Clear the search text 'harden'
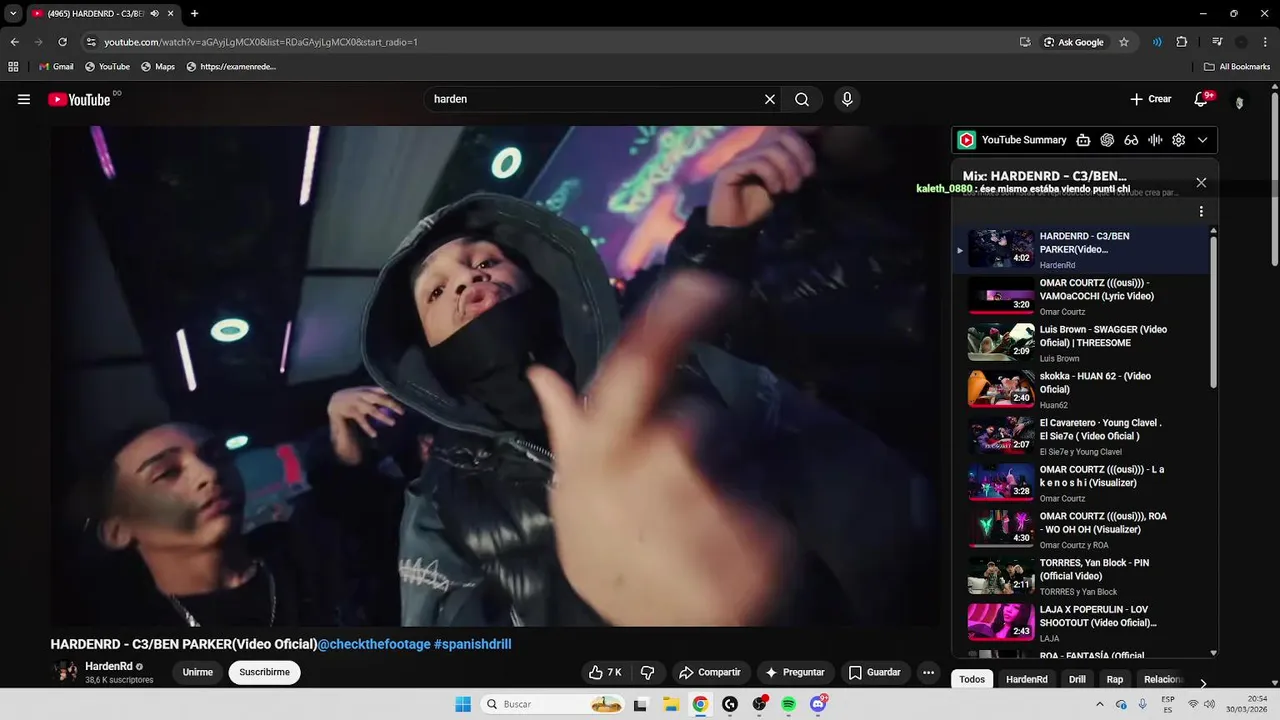This screenshot has height=720, width=1280. click(x=770, y=99)
